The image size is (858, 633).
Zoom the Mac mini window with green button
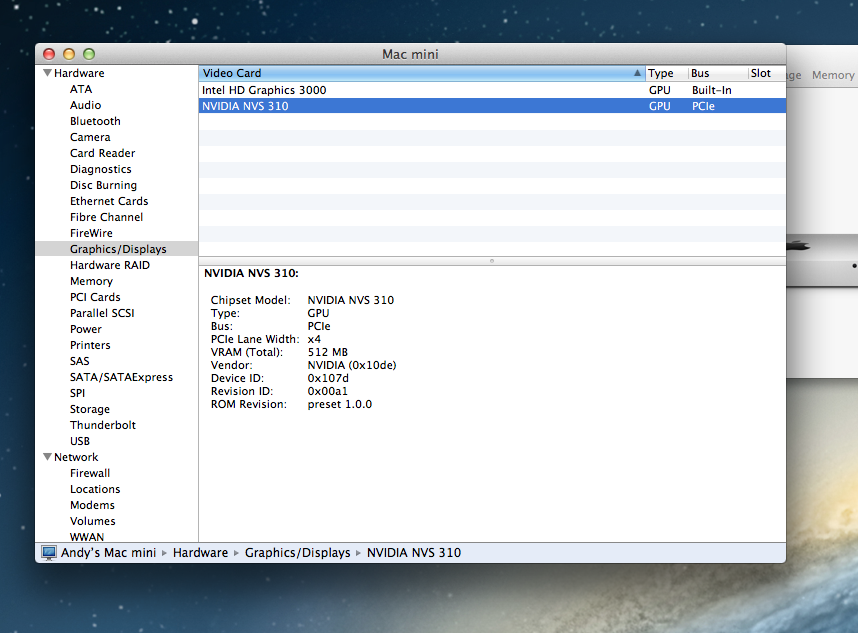click(x=89, y=54)
